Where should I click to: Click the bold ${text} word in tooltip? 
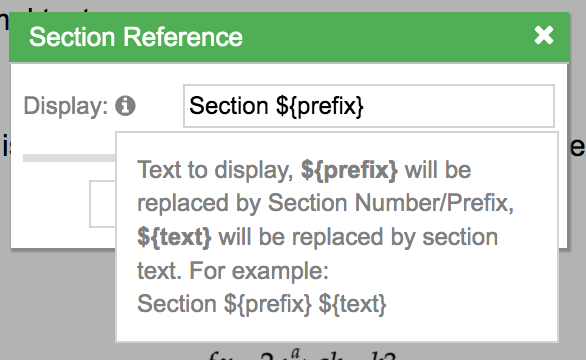click(x=175, y=237)
